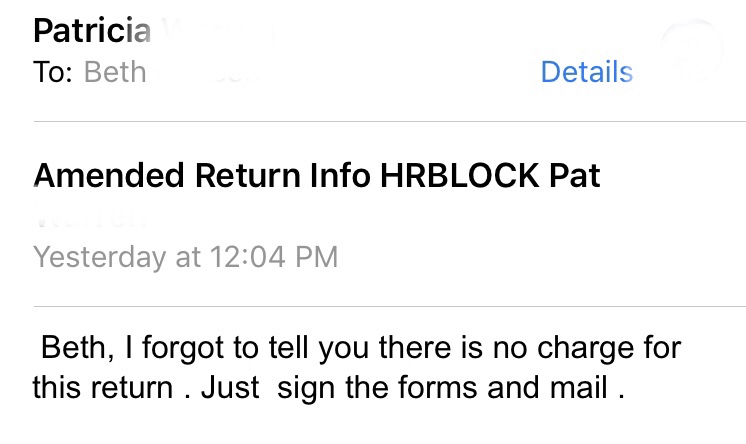Viewport: 746px width, 444px height.
Task: Tap sender name Patricia
Action: (x=92, y=30)
